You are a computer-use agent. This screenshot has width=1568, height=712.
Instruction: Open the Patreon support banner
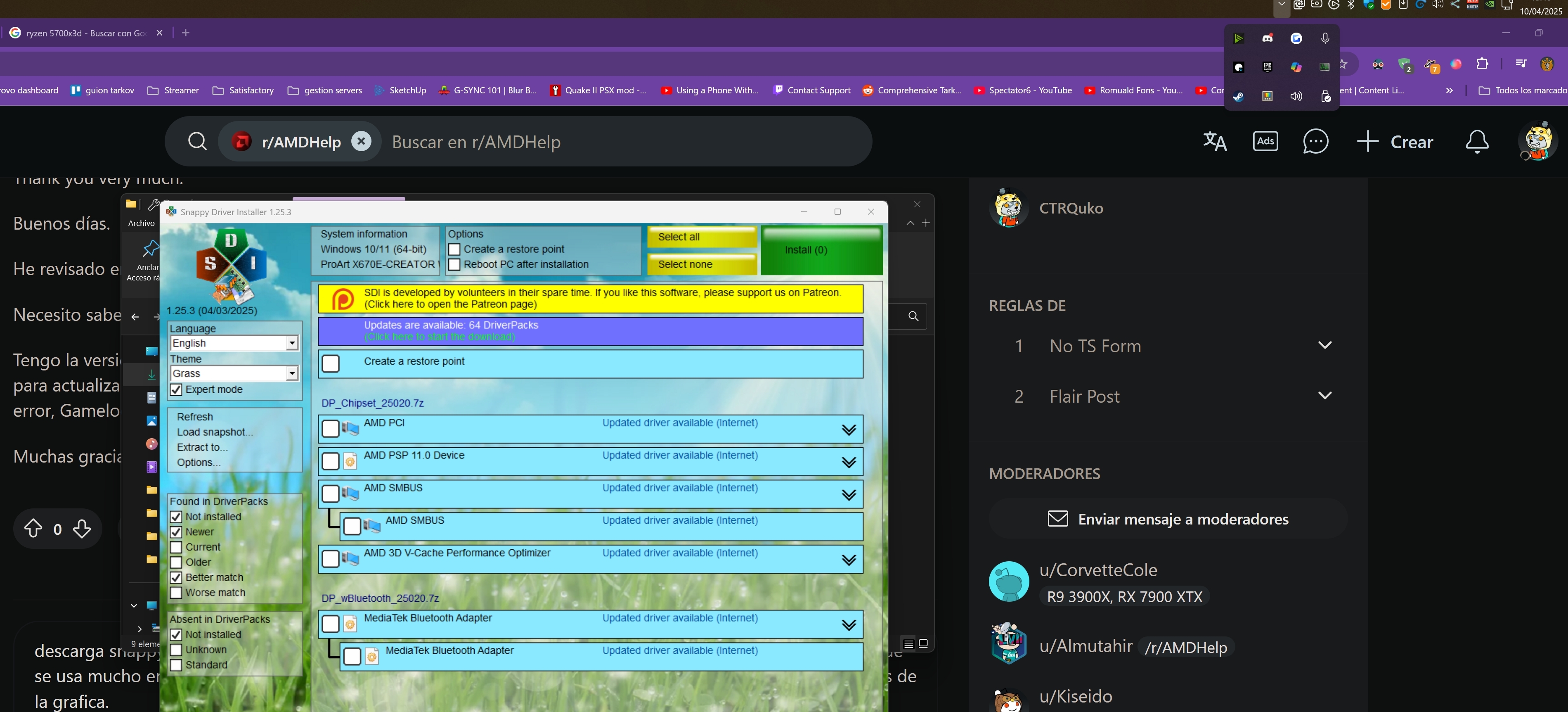pos(589,299)
